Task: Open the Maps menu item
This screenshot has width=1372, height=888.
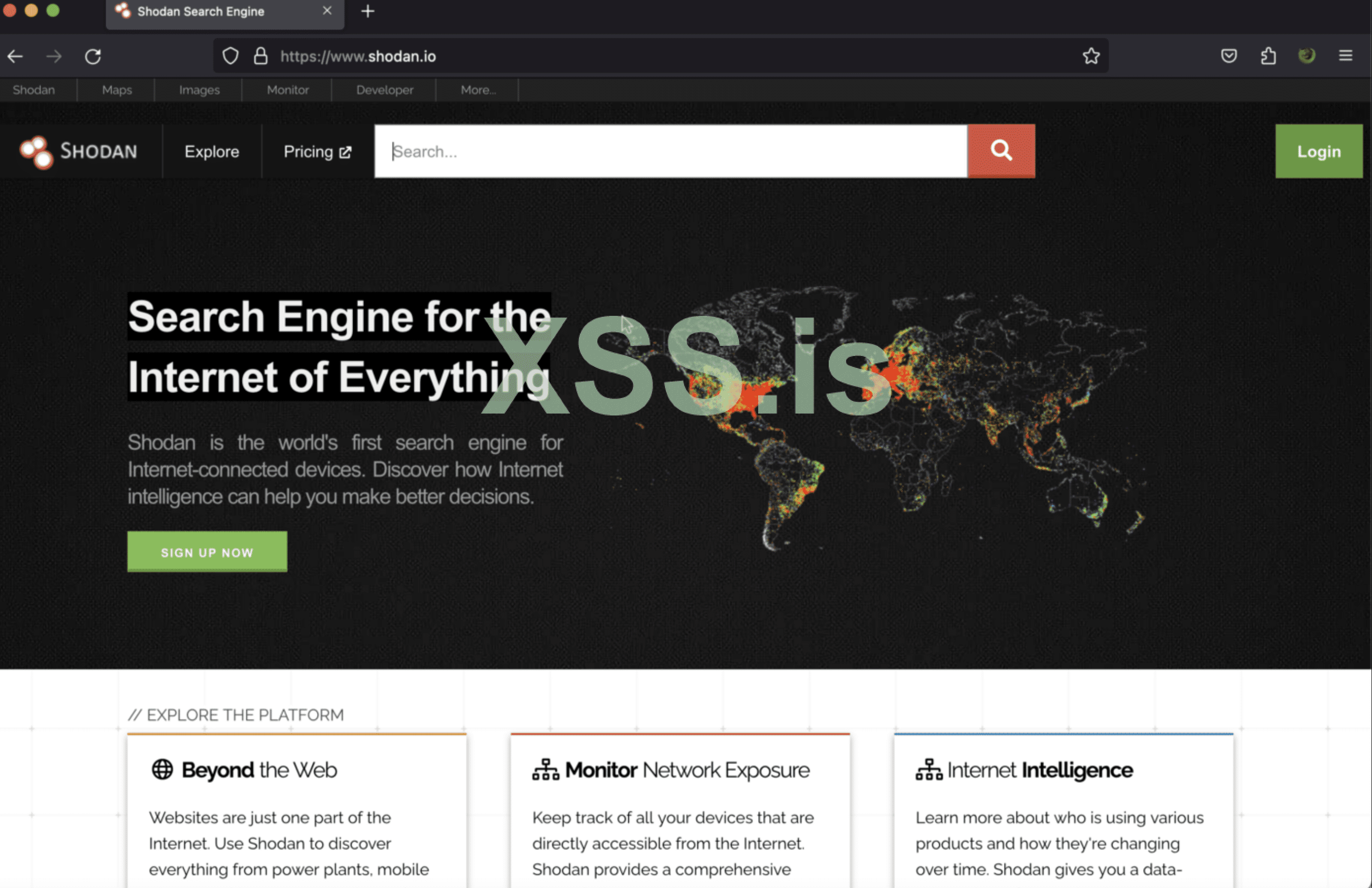Action: tap(117, 90)
